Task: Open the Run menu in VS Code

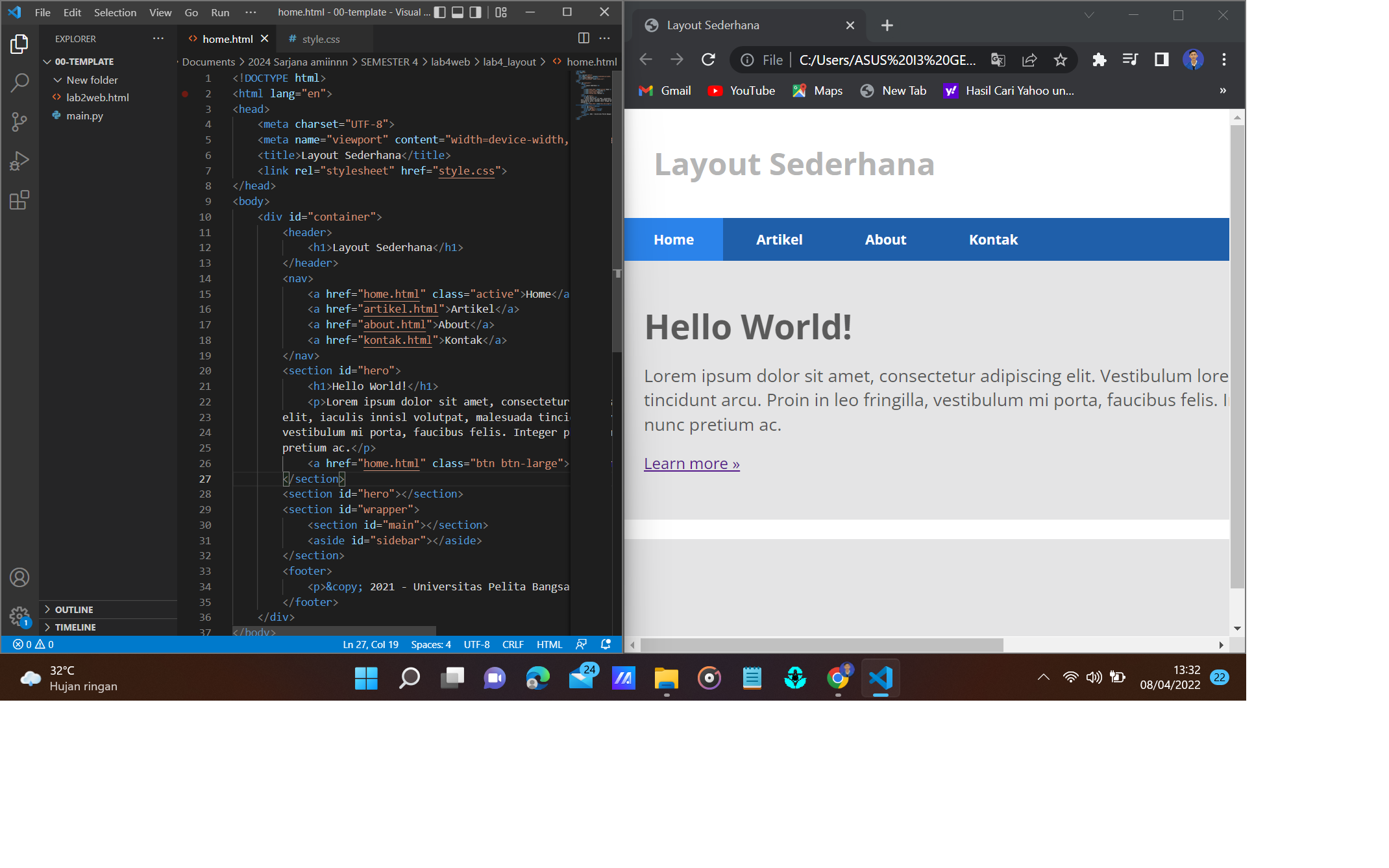Action: pyautogui.click(x=220, y=12)
